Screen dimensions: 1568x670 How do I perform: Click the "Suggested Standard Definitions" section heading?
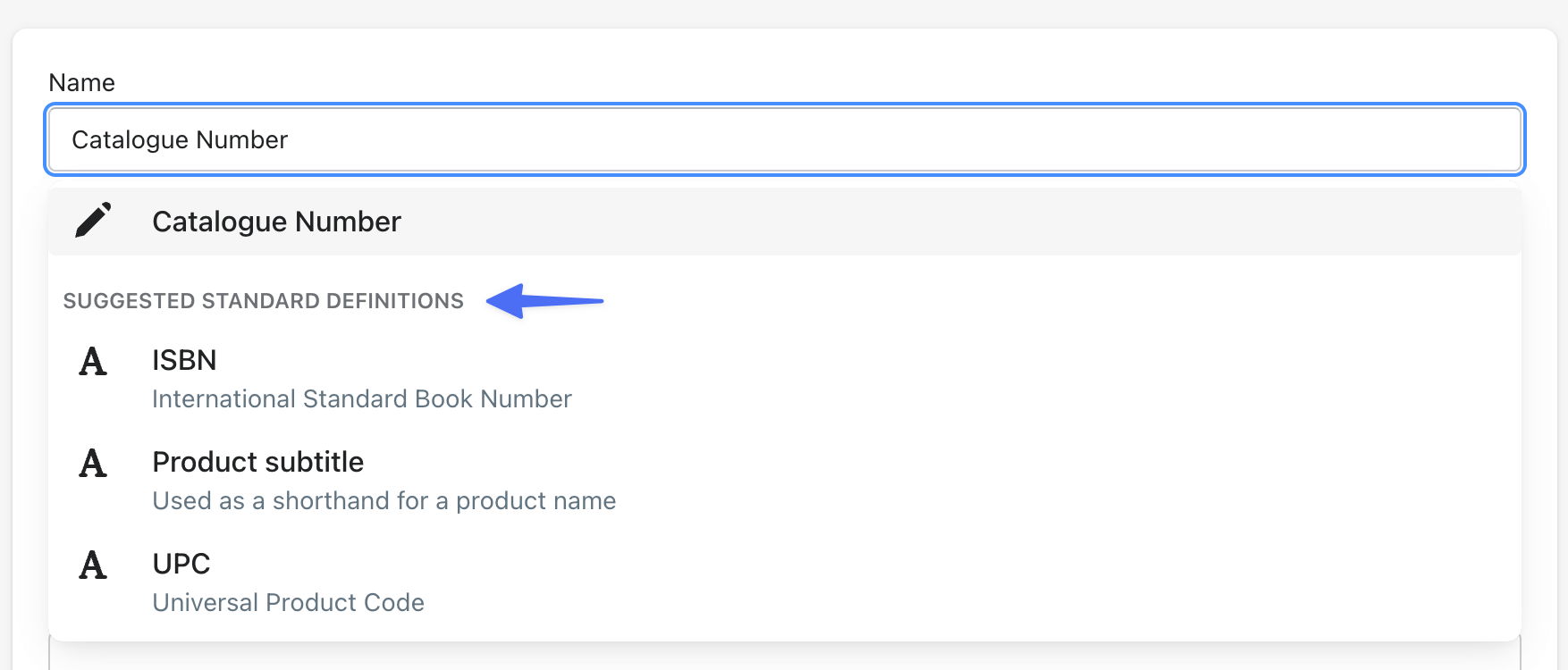click(263, 301)
